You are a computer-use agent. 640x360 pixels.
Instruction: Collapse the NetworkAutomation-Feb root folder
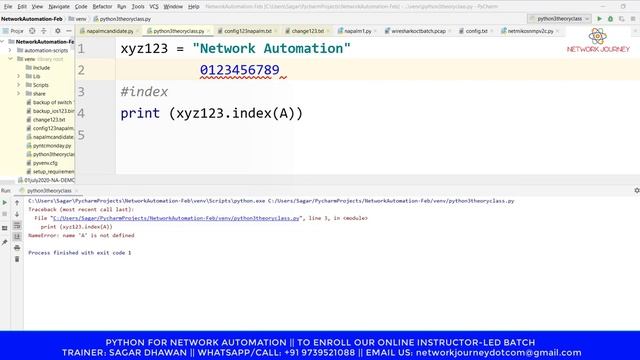[3, 42]
